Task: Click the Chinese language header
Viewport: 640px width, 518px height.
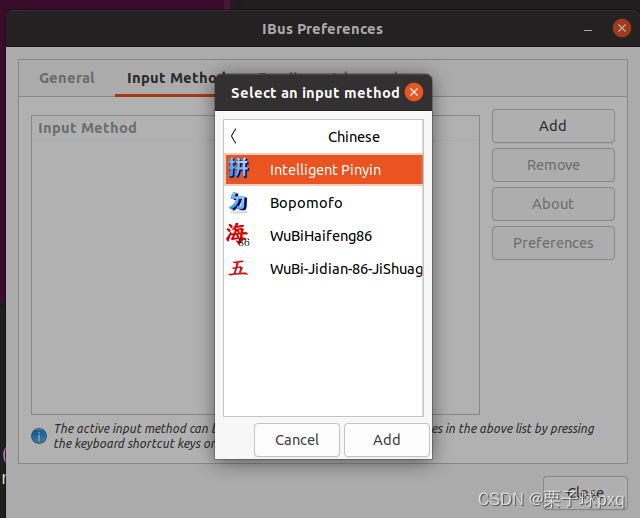Action: (x=353, y=137)
